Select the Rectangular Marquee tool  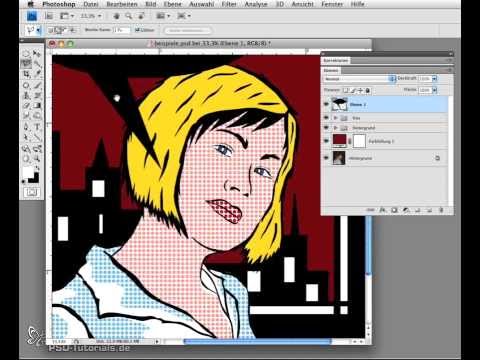(26, 53)
